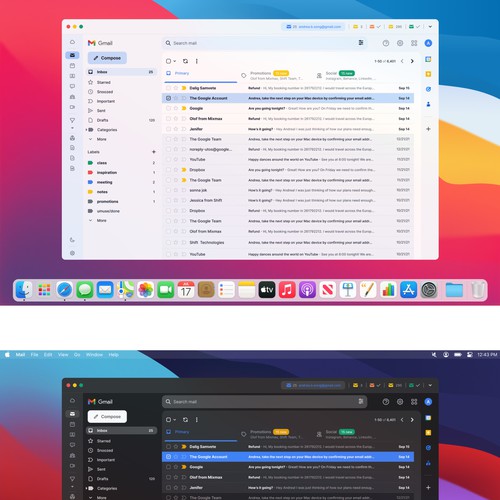Open the Help icon in the dark Gmail window
500x500 pixels.
click(386, 402)
